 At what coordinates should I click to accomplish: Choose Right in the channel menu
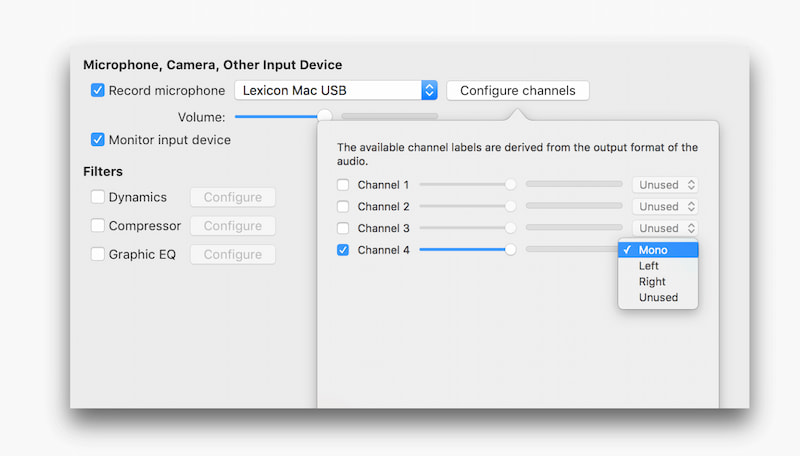pyautogui.click(x=652, y=282)
